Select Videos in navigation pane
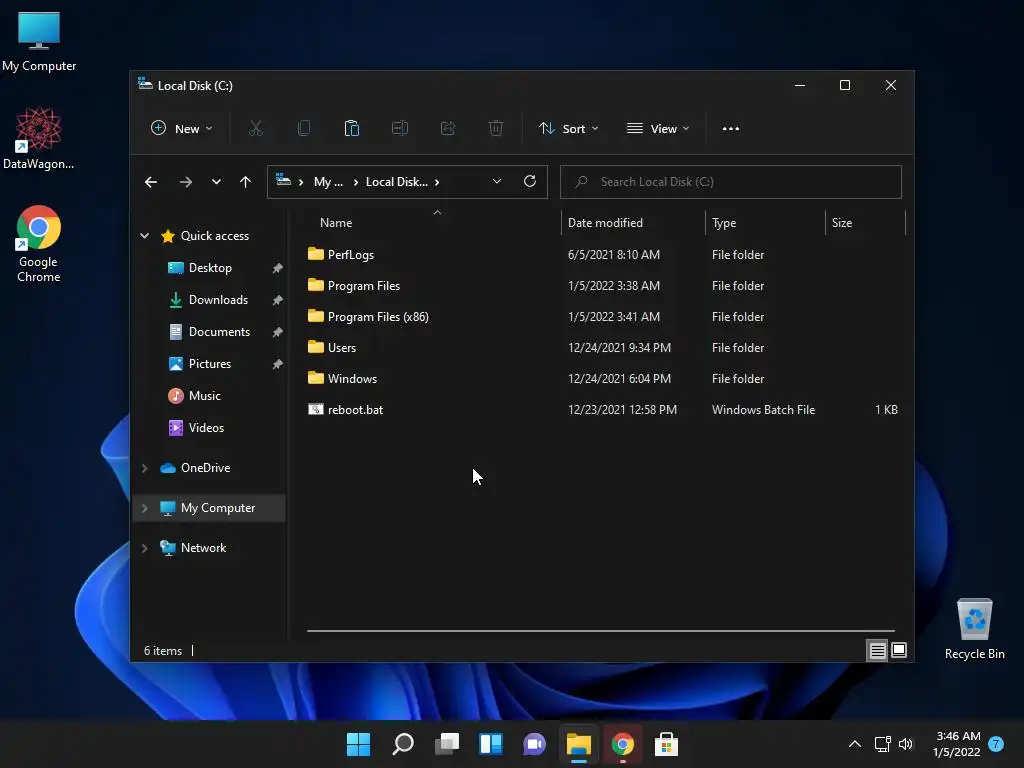The height and width of the screenshot is (768, 1024). tap(206, 428)
